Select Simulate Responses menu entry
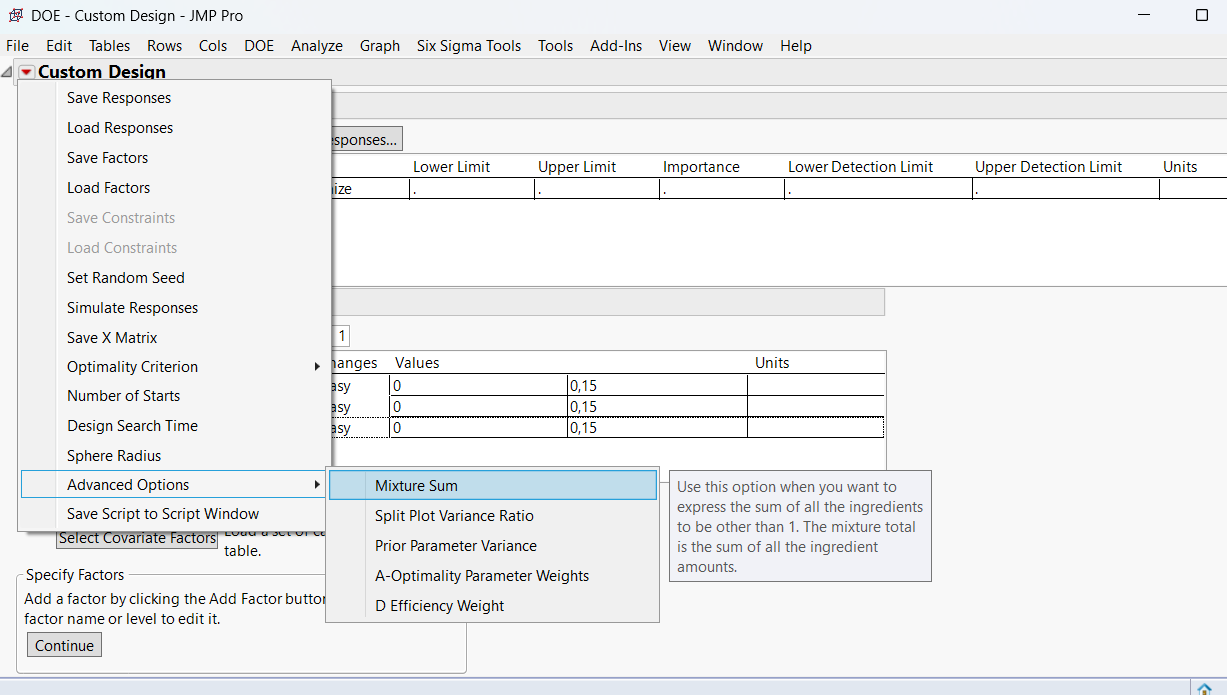Viewport: 1227px width, 695px height. click(x=132, y=308)
